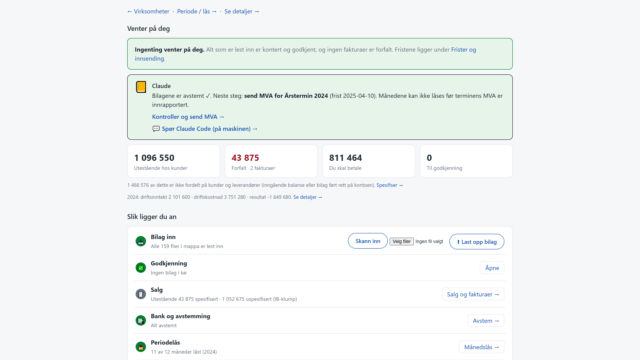Follow the Spesifiser link
Viewport: 640px width, 360px height.
click(389, 185)
